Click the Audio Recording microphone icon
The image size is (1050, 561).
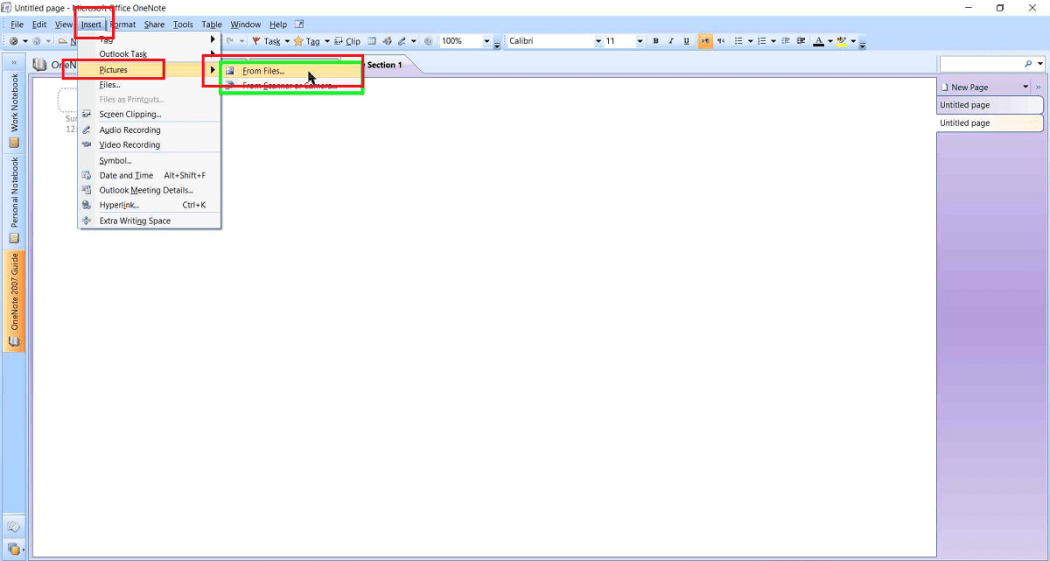click(x=86, y=130)
